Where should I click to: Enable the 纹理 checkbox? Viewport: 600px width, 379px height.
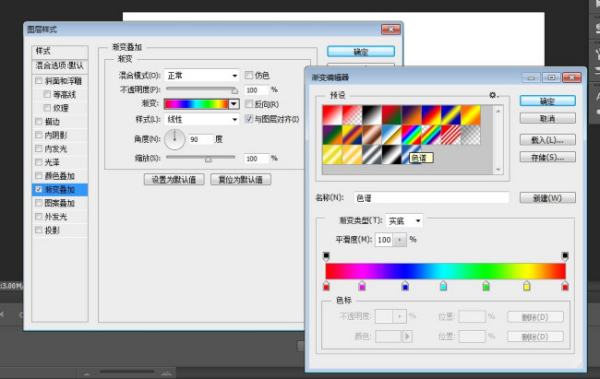click(x=47, y=108)
